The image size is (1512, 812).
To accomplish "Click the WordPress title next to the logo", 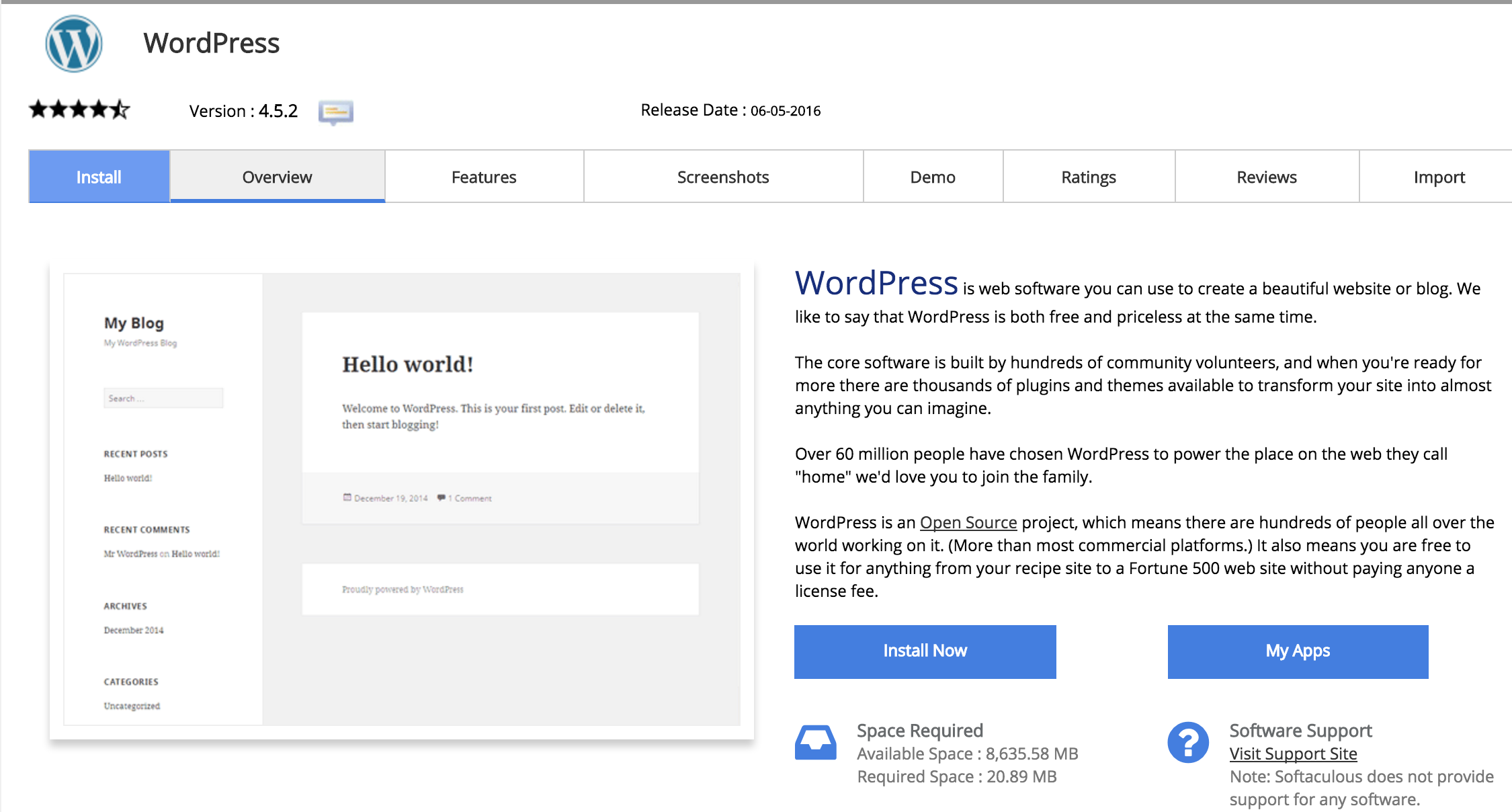I will (x=211, y=43).
